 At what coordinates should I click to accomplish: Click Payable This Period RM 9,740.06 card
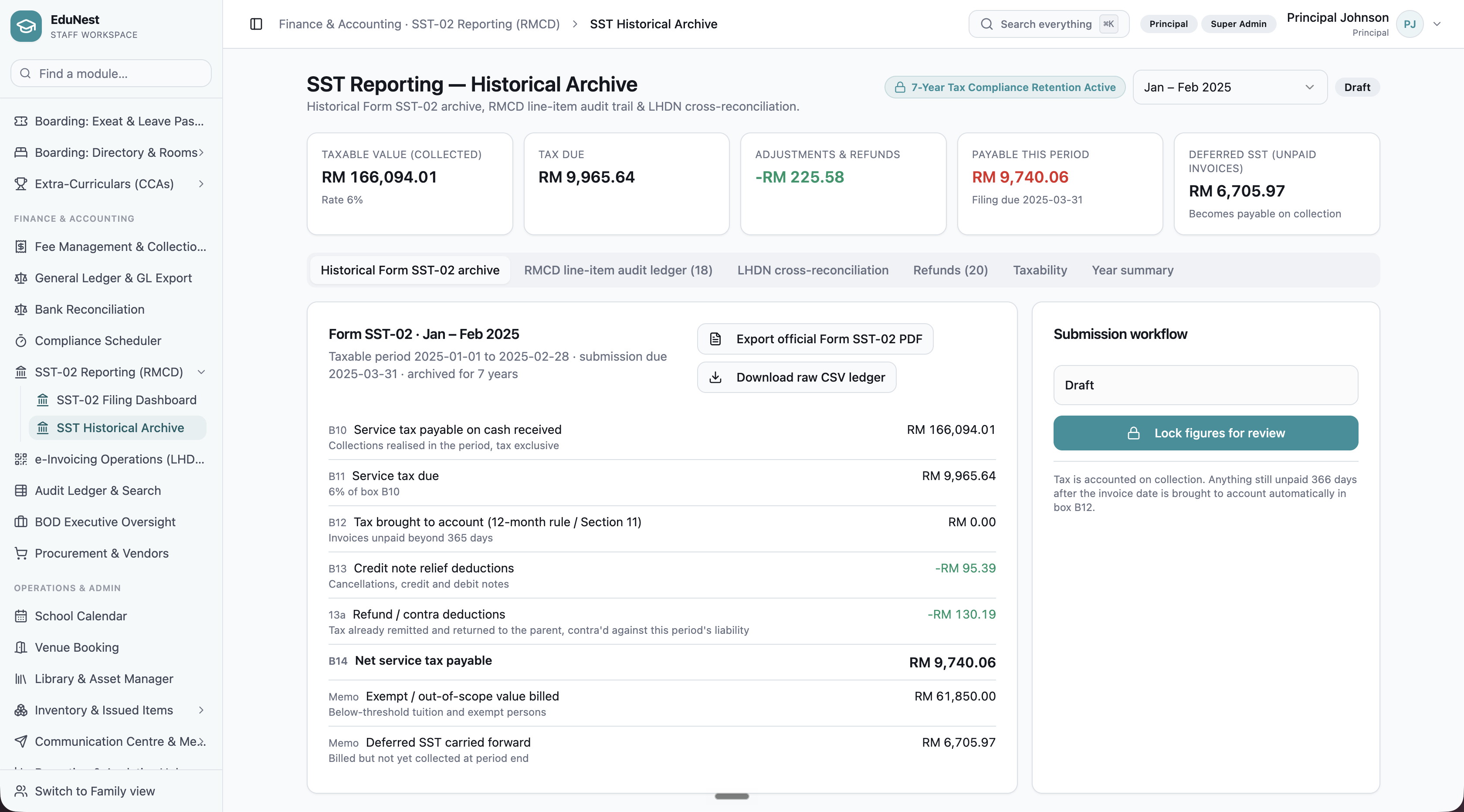1059,183
